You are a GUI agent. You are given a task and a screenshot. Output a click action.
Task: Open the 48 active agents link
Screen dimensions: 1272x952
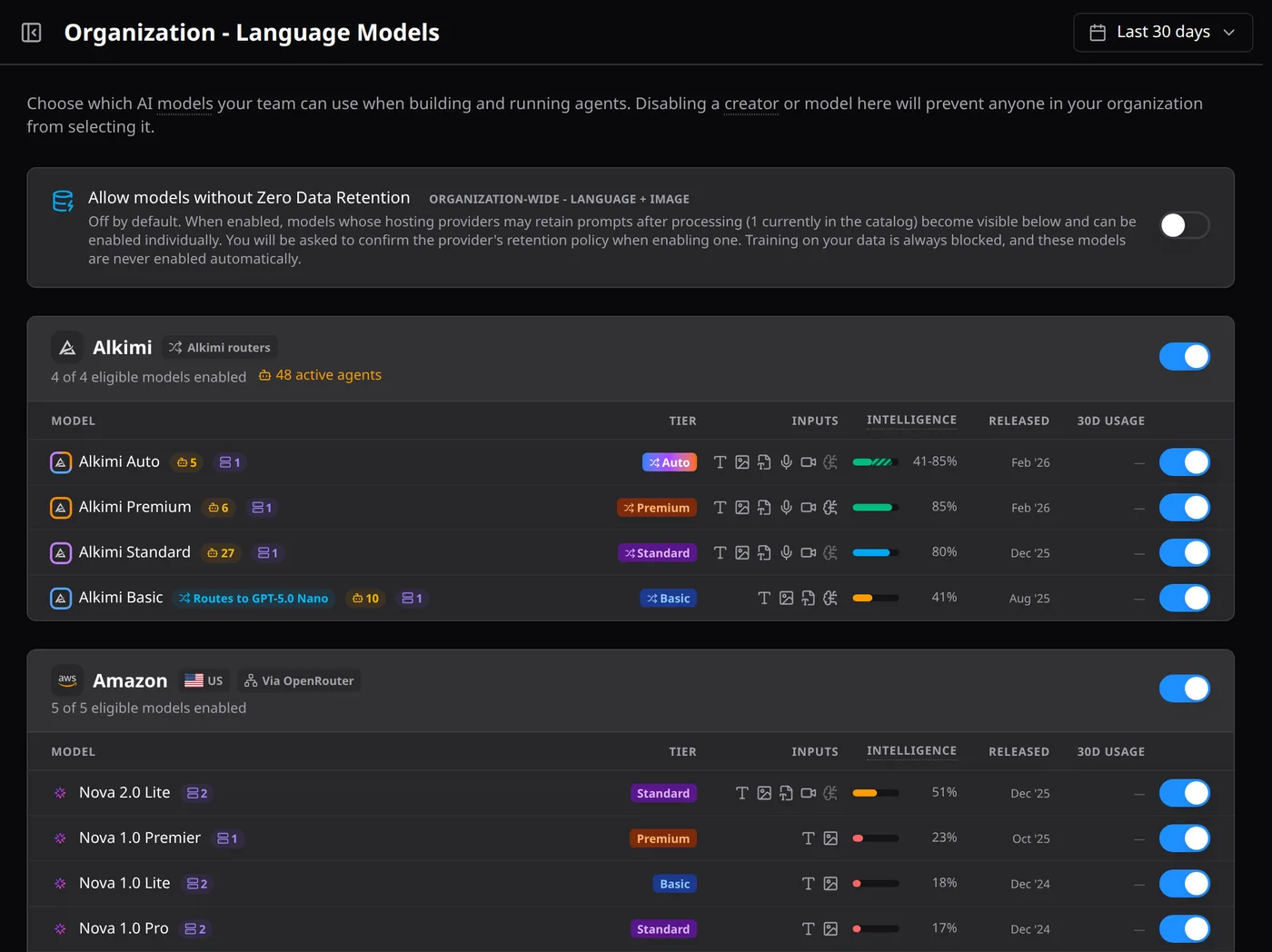[320, 375]
